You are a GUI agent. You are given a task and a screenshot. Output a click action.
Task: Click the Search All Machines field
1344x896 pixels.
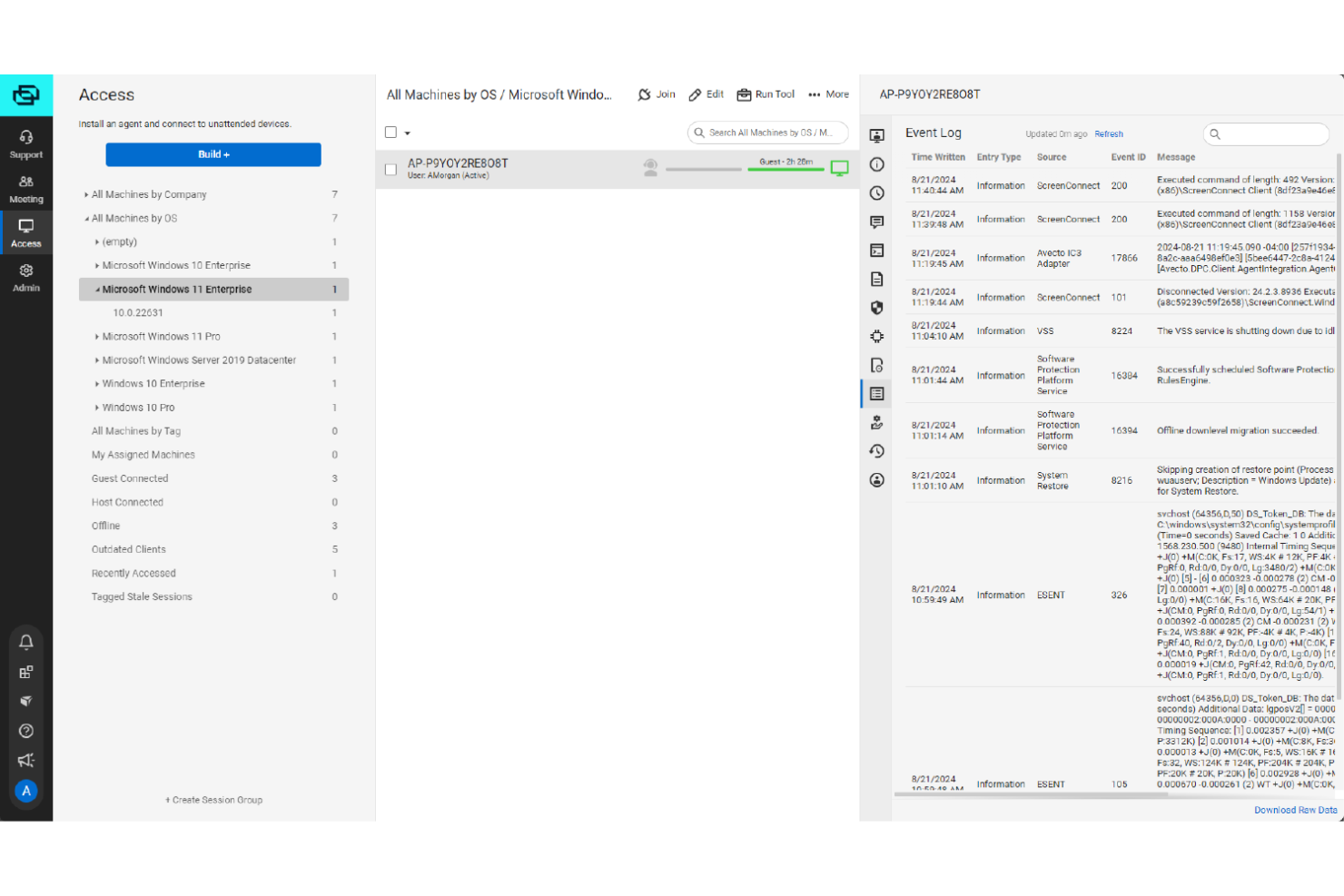[767, 133]
